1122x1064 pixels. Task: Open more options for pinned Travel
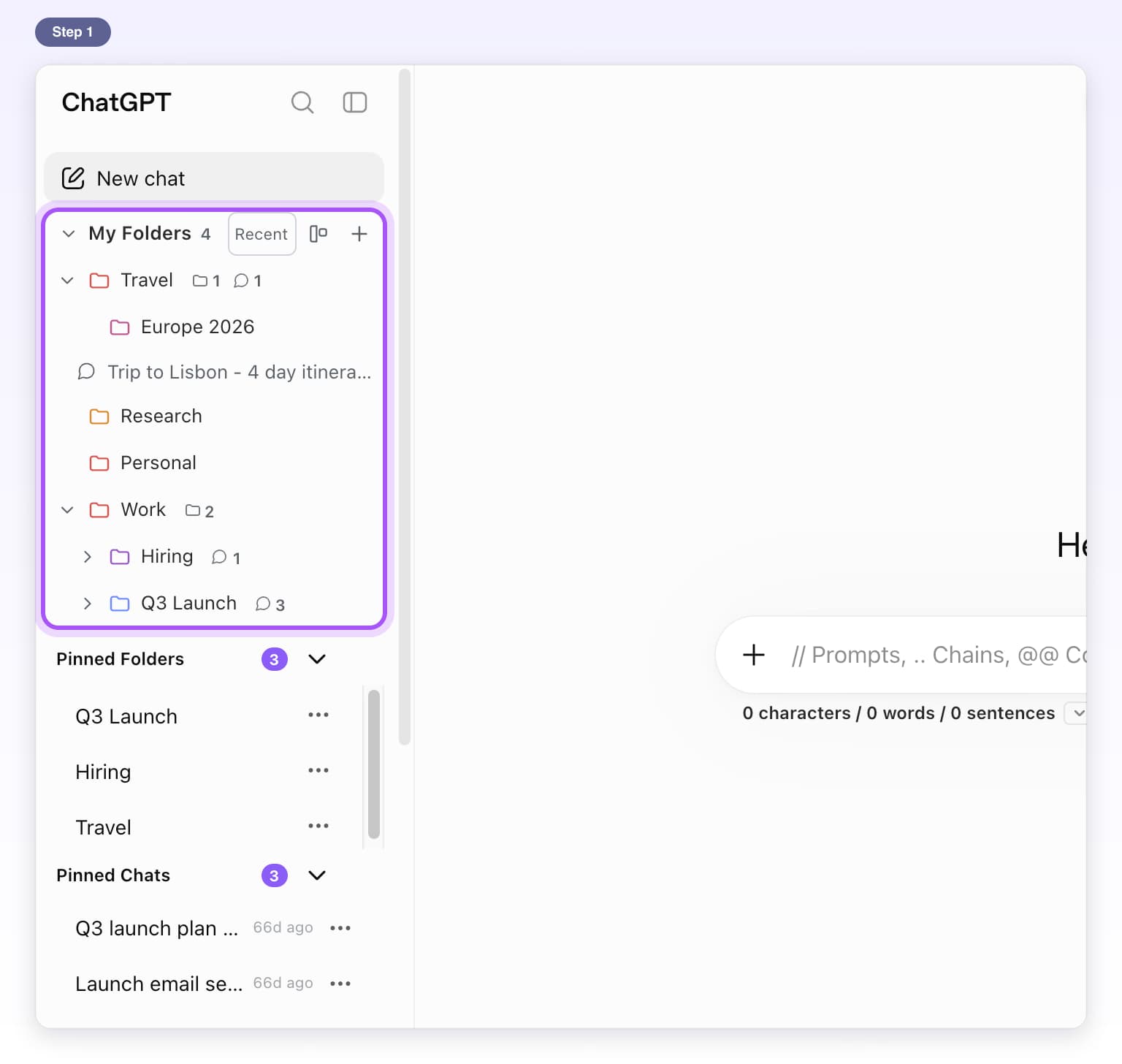(x=318, y=826)
